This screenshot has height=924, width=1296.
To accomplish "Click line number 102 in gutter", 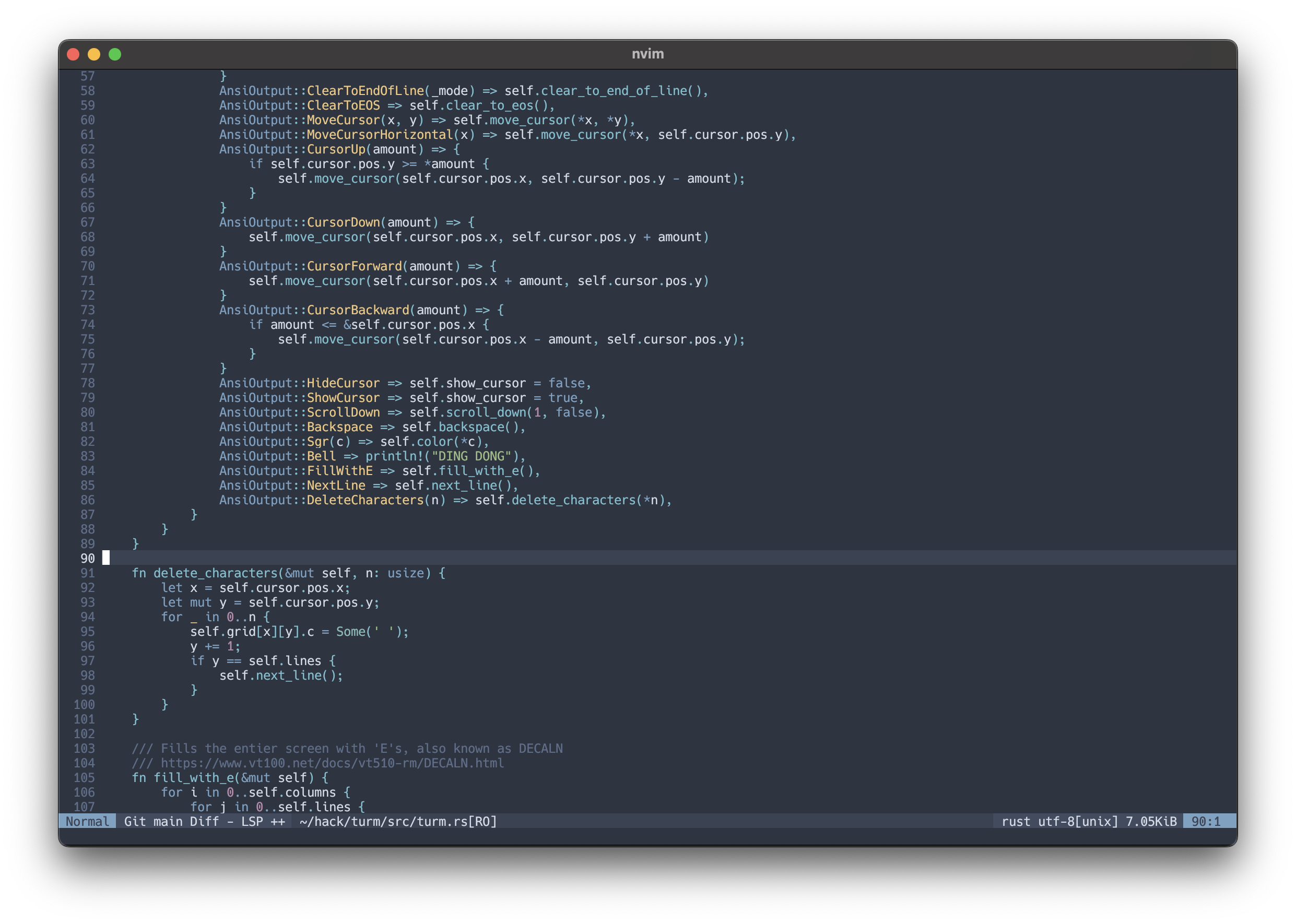I will click(84, 733).
